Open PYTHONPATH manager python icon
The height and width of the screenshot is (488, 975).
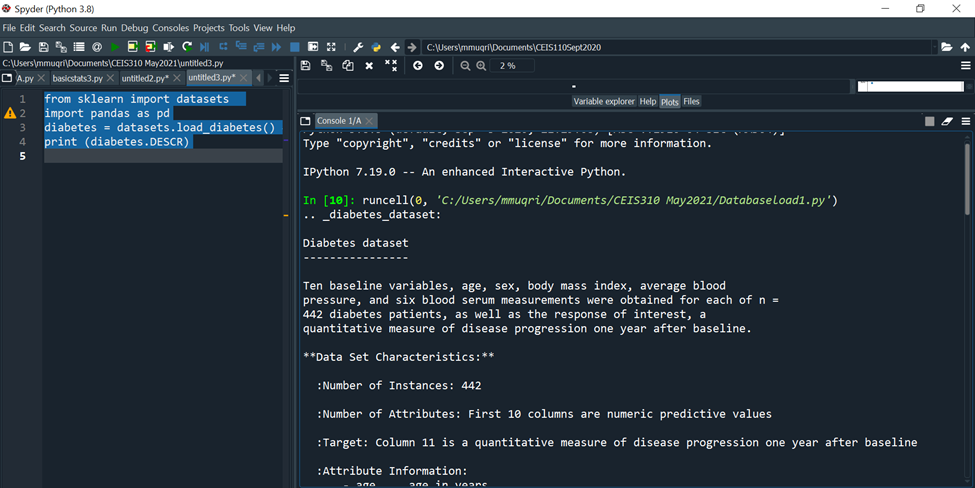coord(376,47)
